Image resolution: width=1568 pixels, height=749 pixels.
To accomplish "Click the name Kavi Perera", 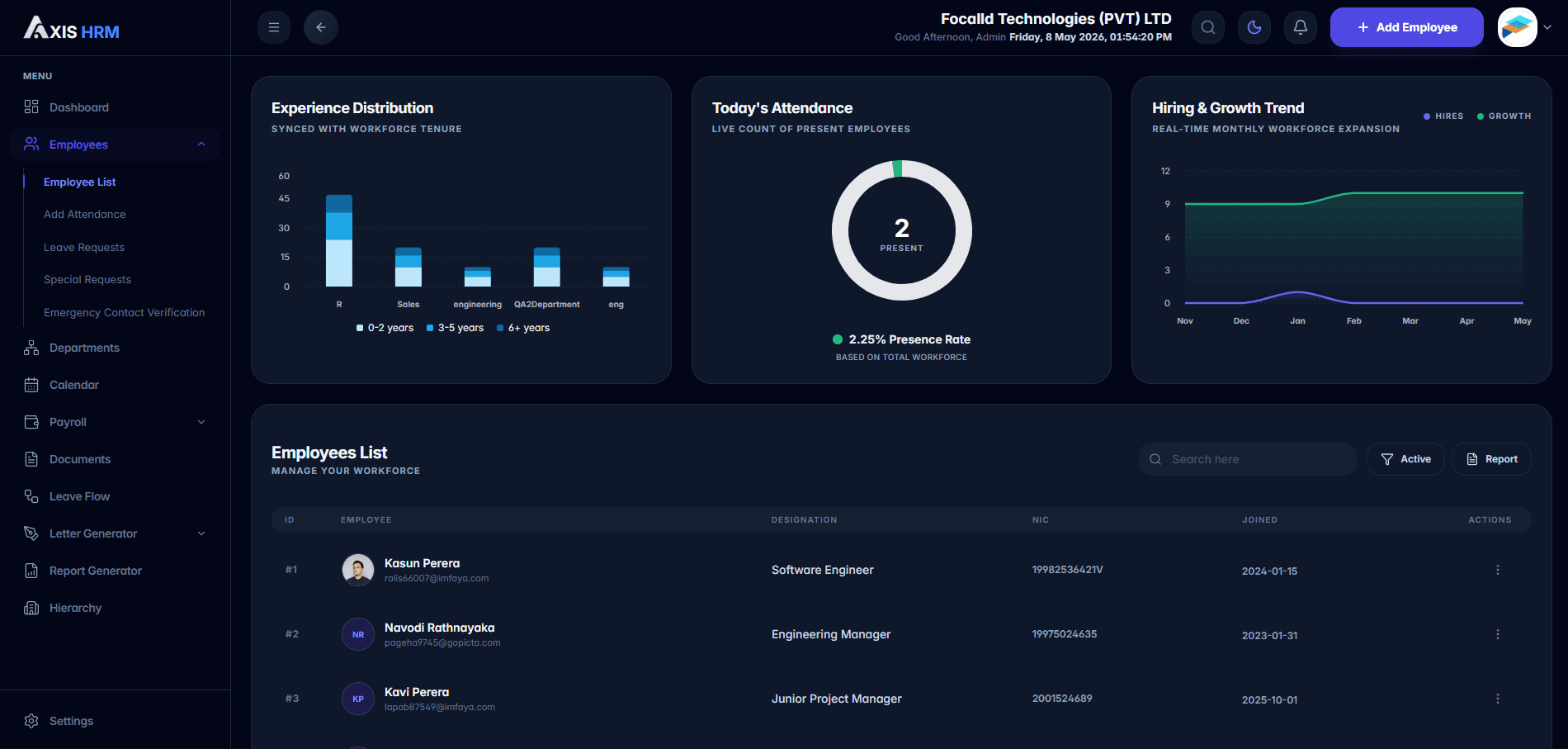I will click(x=417, y=692).
